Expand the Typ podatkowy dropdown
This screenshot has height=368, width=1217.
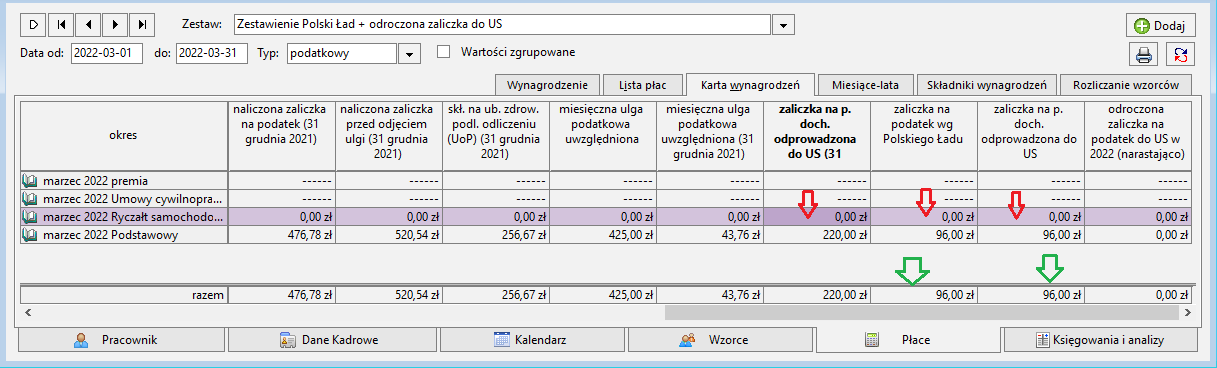pos(409,53)
